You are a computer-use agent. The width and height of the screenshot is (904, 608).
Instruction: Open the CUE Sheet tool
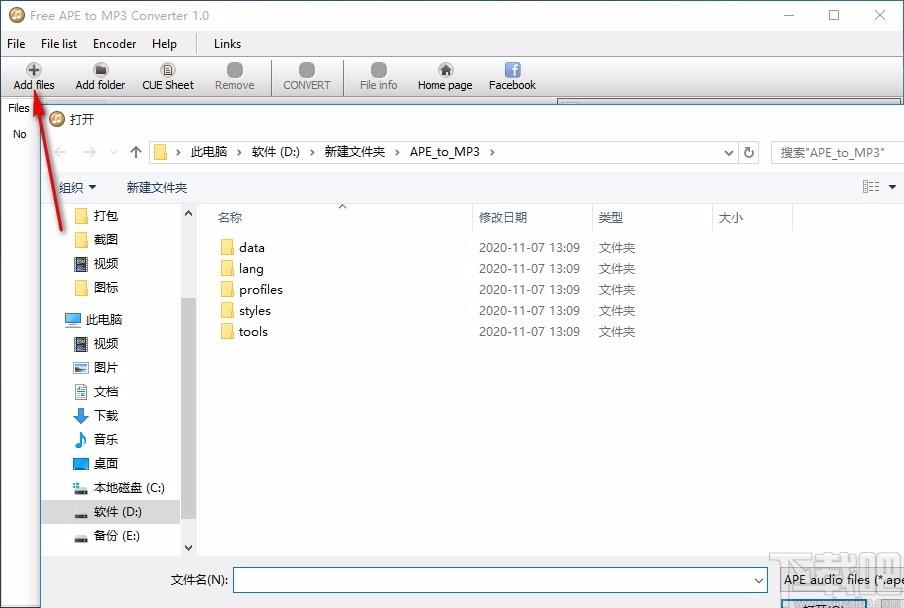click(168, 77)
